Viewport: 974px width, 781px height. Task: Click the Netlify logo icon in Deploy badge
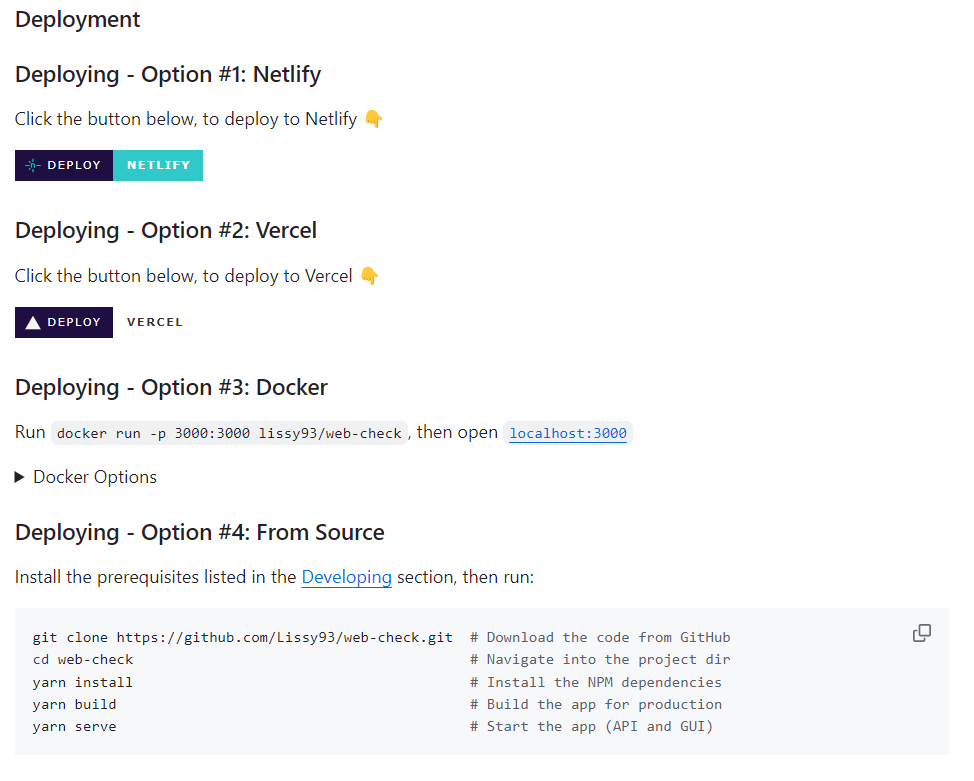(x=32, y=165)
